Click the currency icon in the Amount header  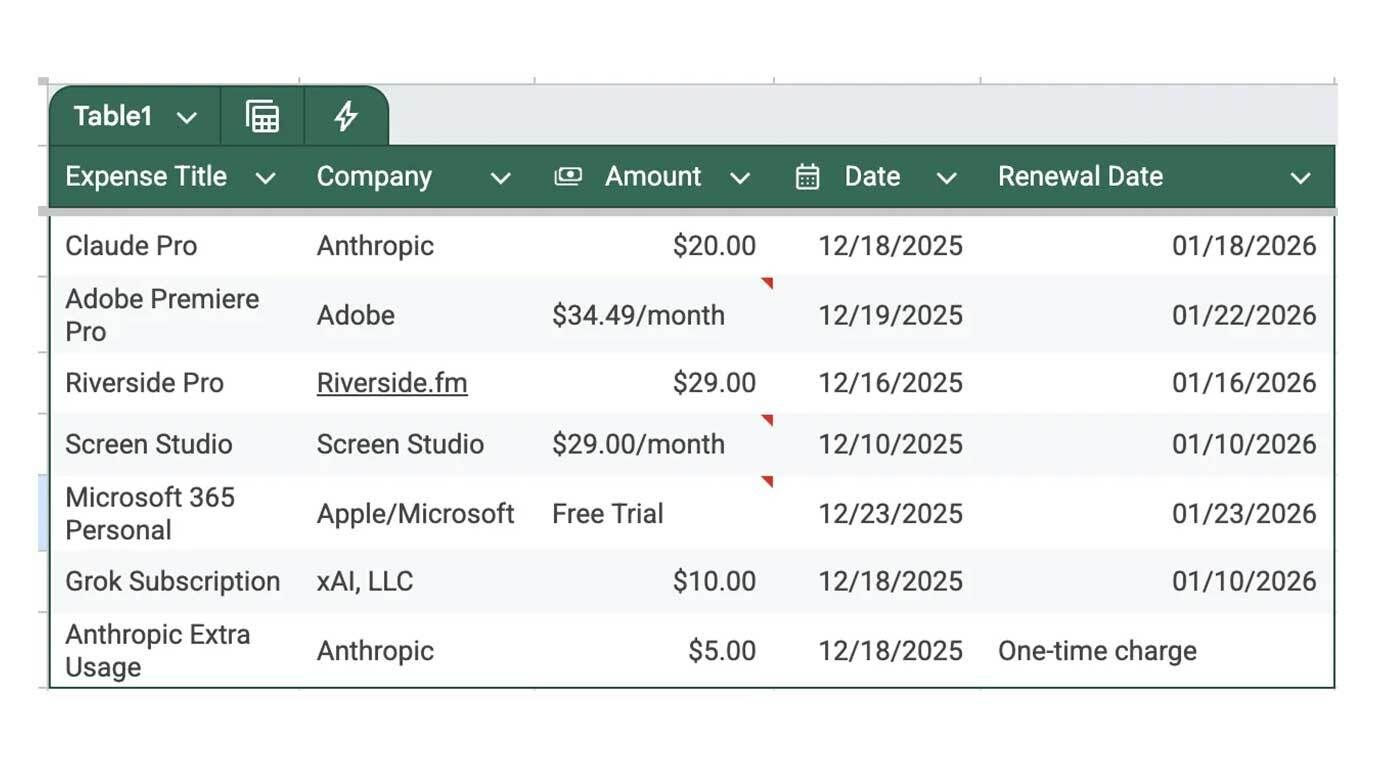tap(568, 176)
